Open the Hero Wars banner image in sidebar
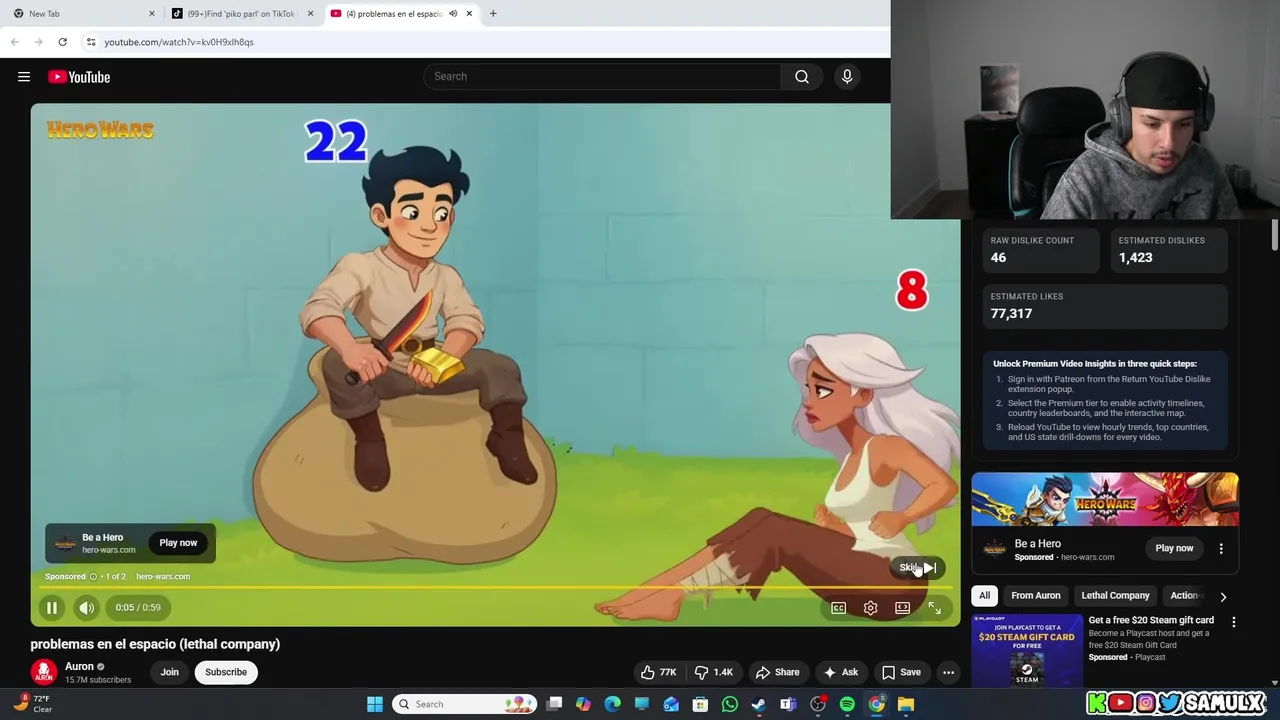 point(1105,499)
